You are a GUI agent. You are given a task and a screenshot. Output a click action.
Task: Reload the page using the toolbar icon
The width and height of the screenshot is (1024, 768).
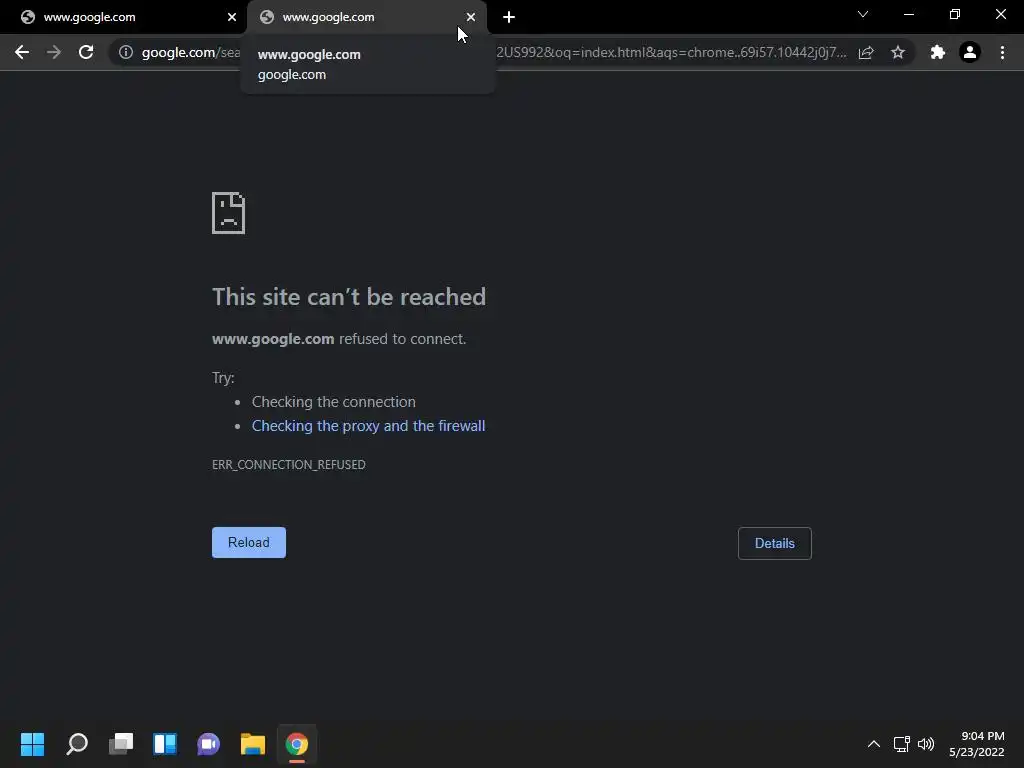point(86,52)
